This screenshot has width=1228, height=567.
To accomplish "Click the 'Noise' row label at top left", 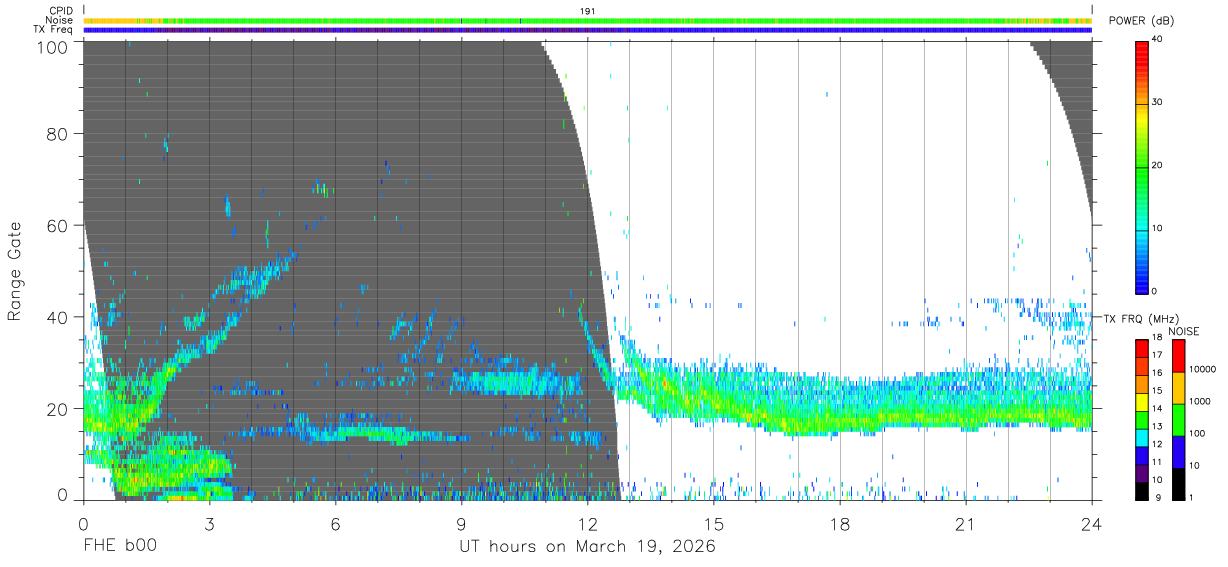I will (59, 20).
